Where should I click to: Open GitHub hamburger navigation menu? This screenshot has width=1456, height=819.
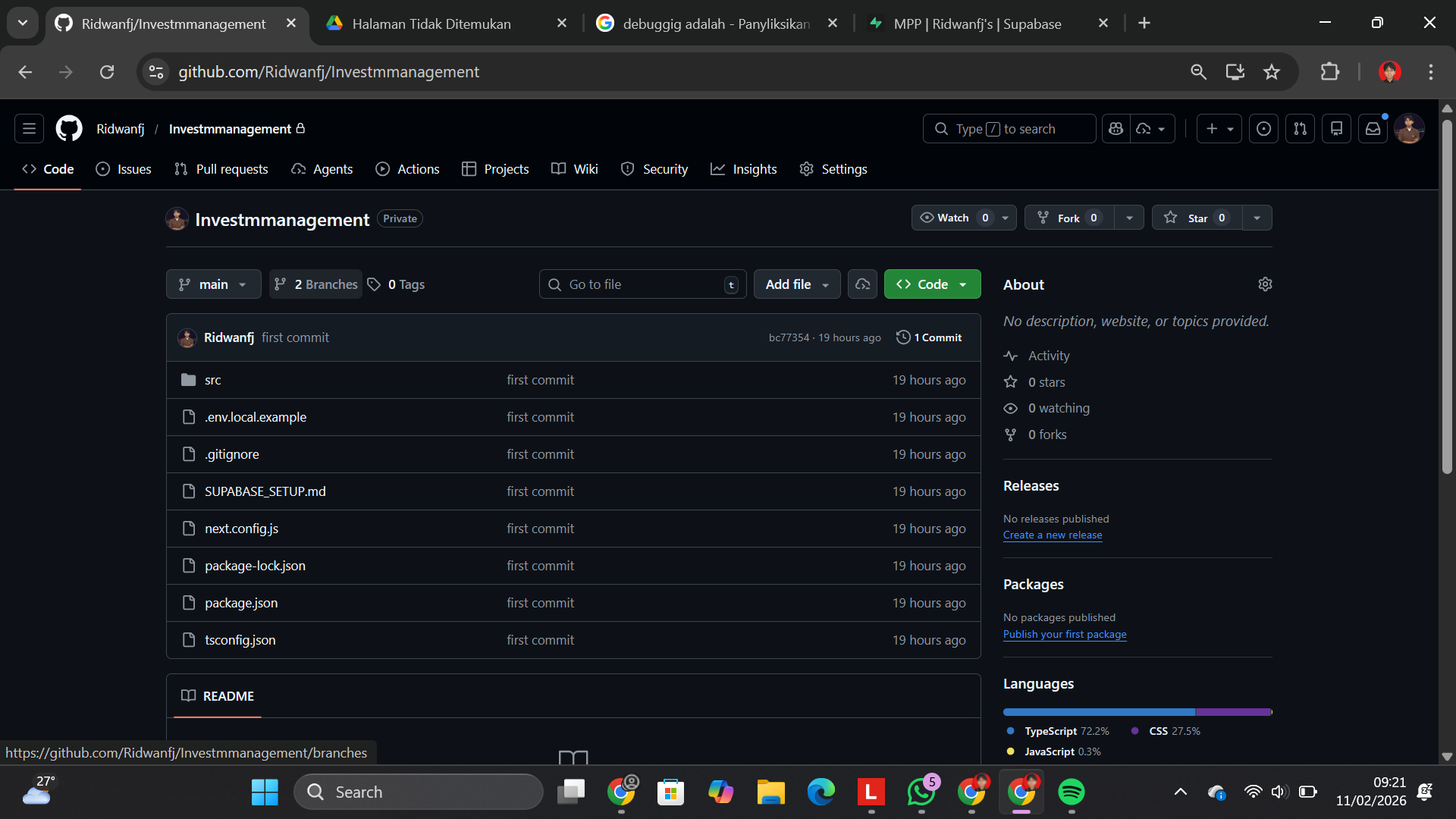[29, 129]
